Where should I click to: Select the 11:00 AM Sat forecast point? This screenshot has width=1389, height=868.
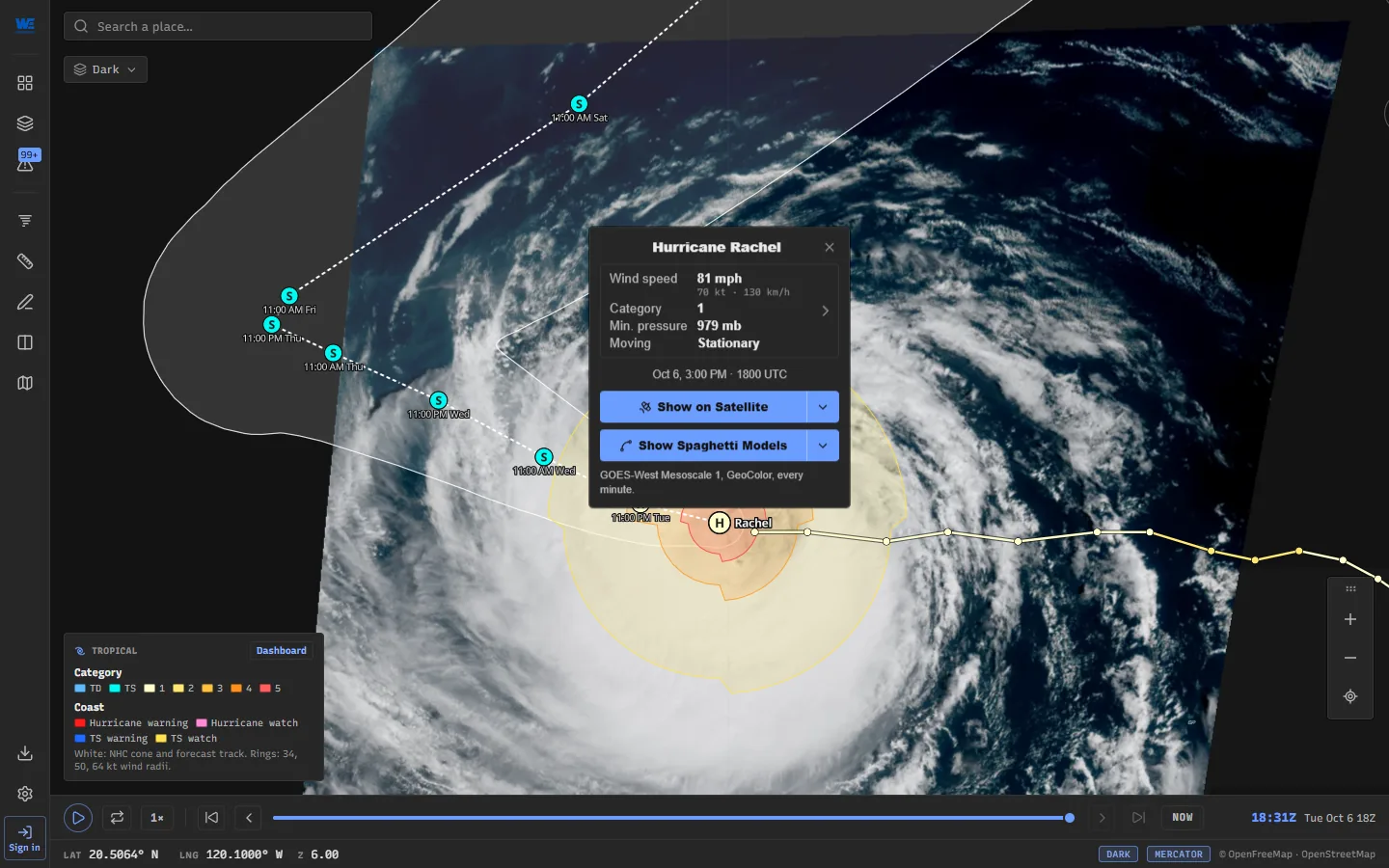pos(579,104)
